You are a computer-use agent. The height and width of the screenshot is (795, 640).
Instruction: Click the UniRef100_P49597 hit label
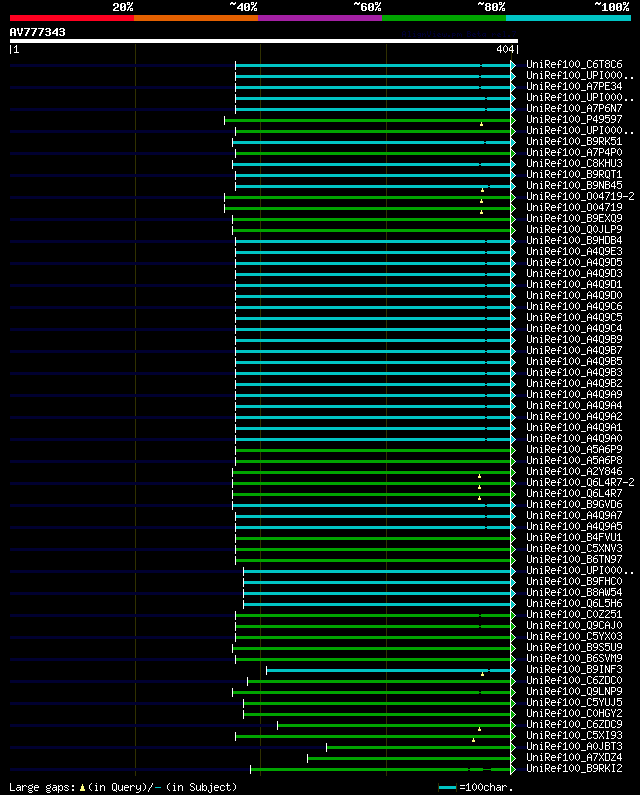point(574,120)
